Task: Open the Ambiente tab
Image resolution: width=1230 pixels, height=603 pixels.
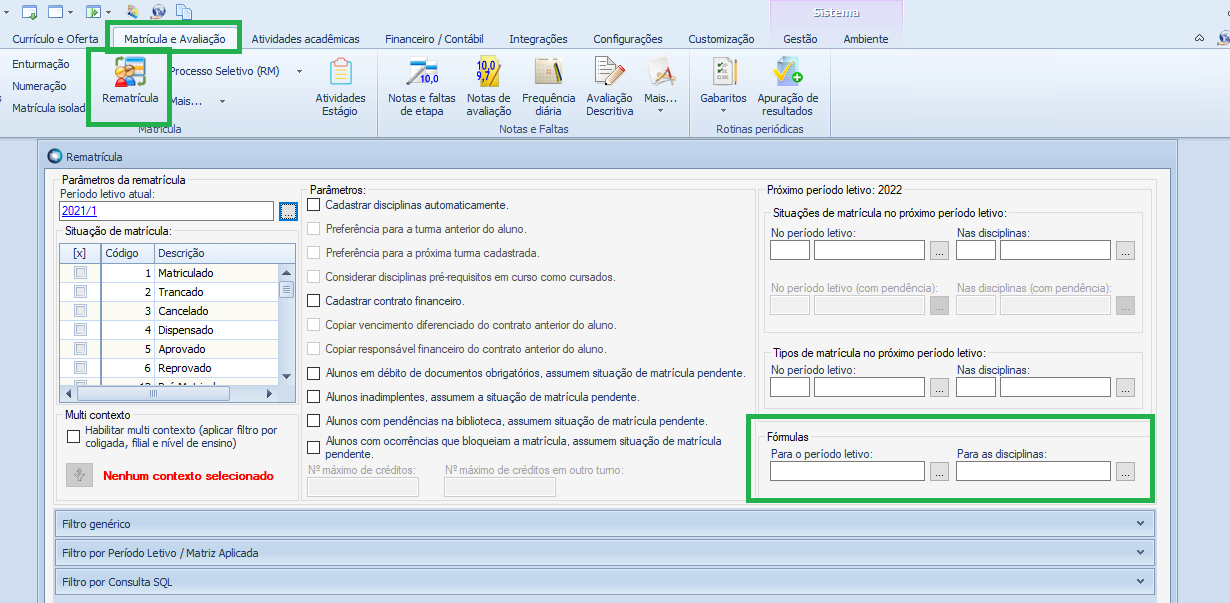Action: pos(865,39)
